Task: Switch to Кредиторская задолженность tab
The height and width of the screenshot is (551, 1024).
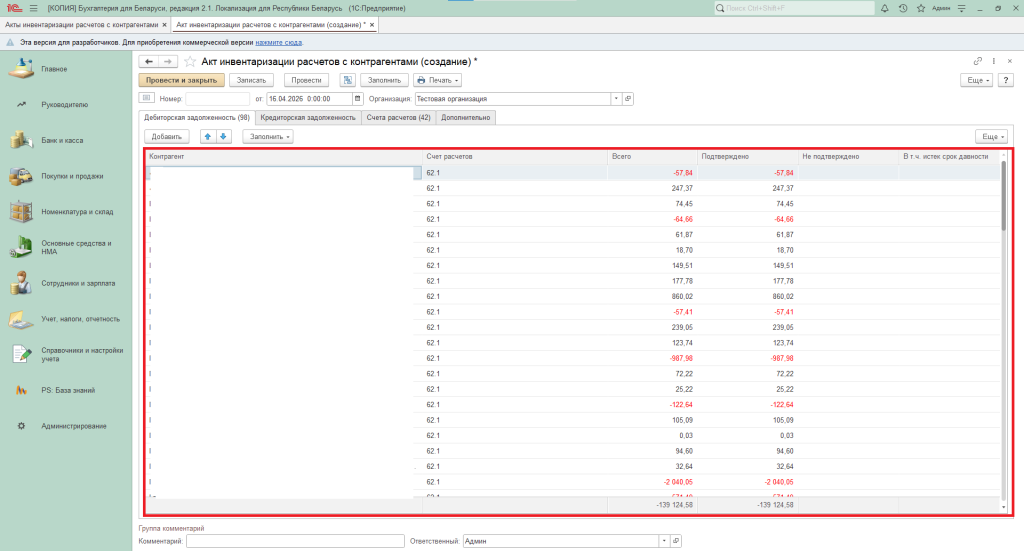Action: coord(307,117)
